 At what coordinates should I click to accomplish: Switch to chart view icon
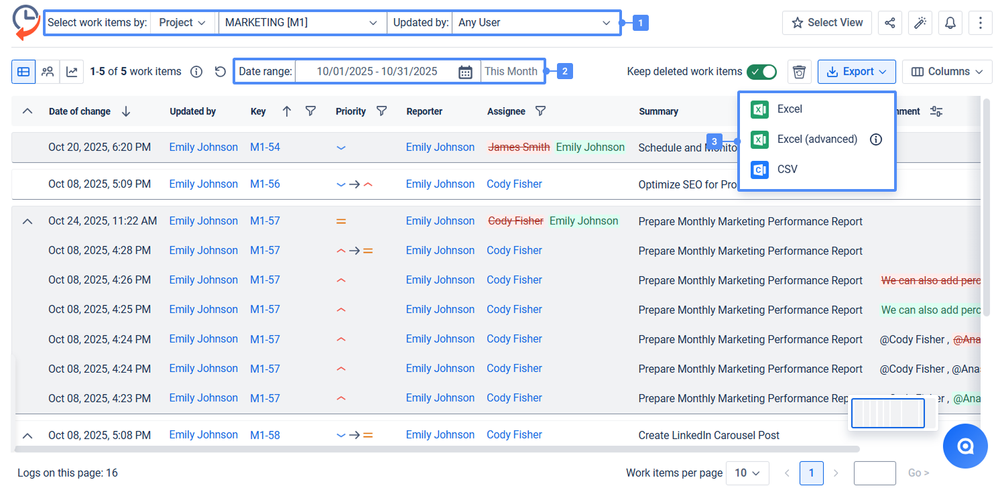point(72,72)
